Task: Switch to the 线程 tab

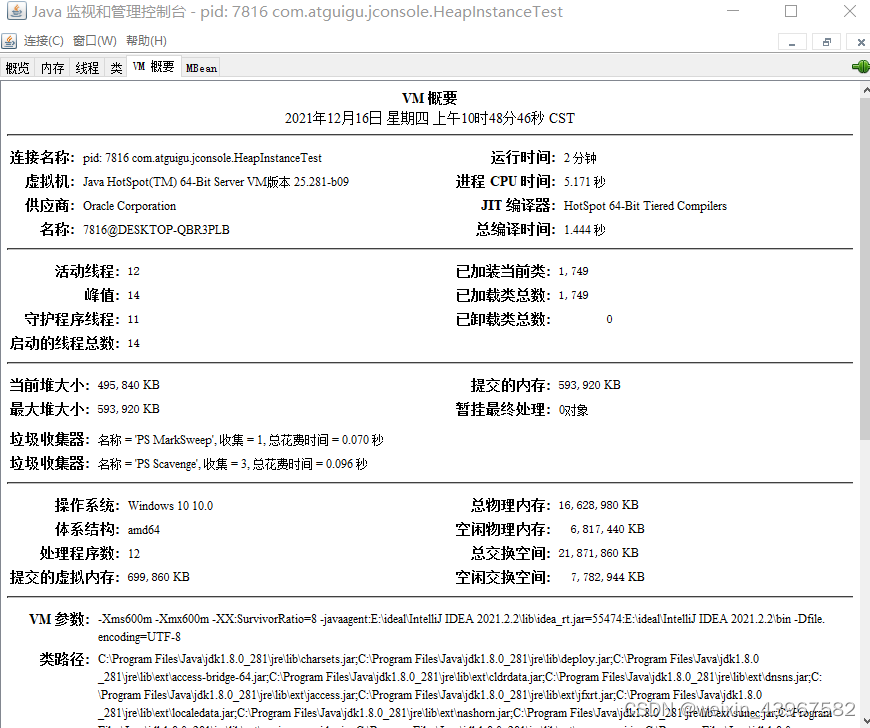Action: (87, 68)
